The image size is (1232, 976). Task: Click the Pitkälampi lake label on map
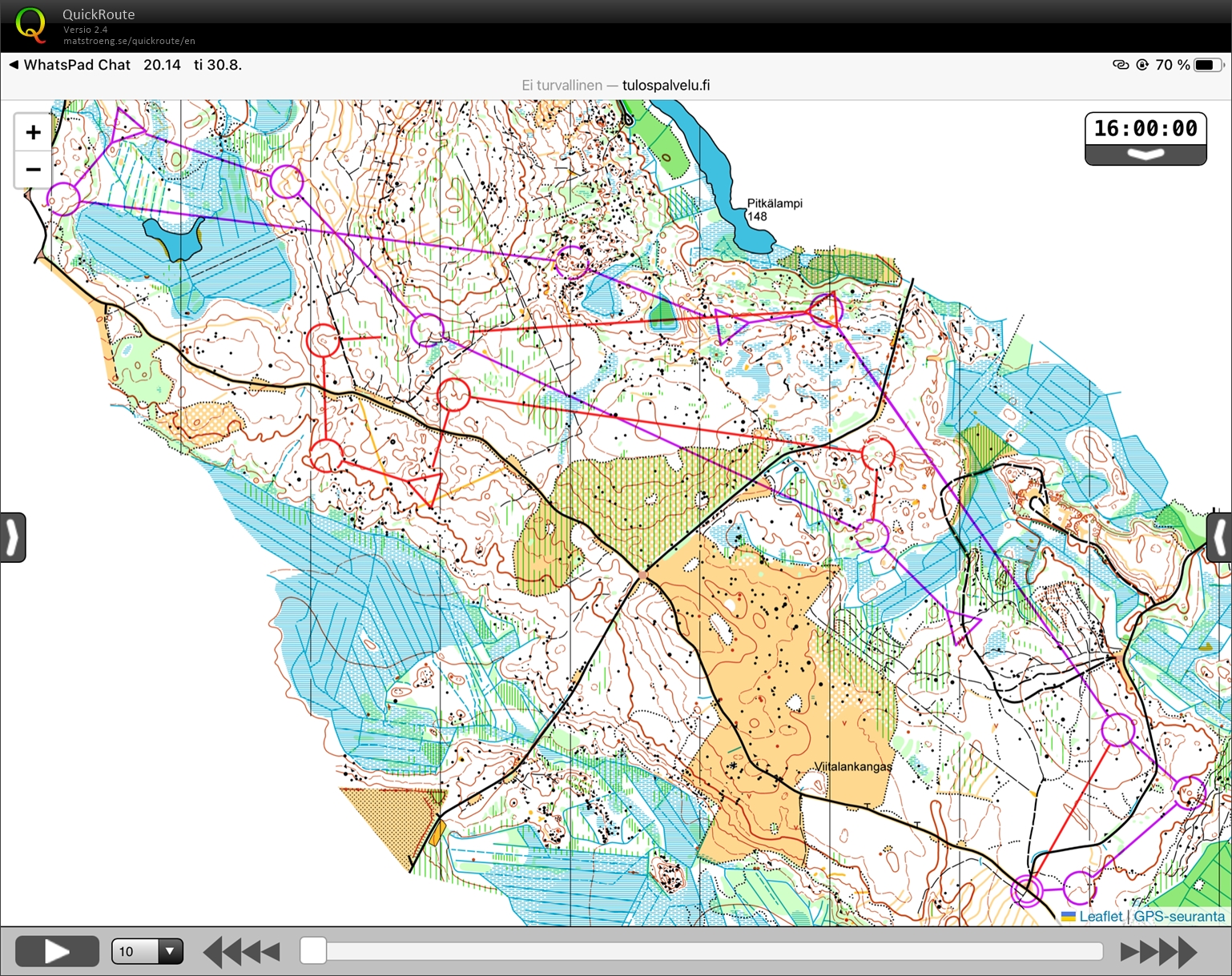774,203
